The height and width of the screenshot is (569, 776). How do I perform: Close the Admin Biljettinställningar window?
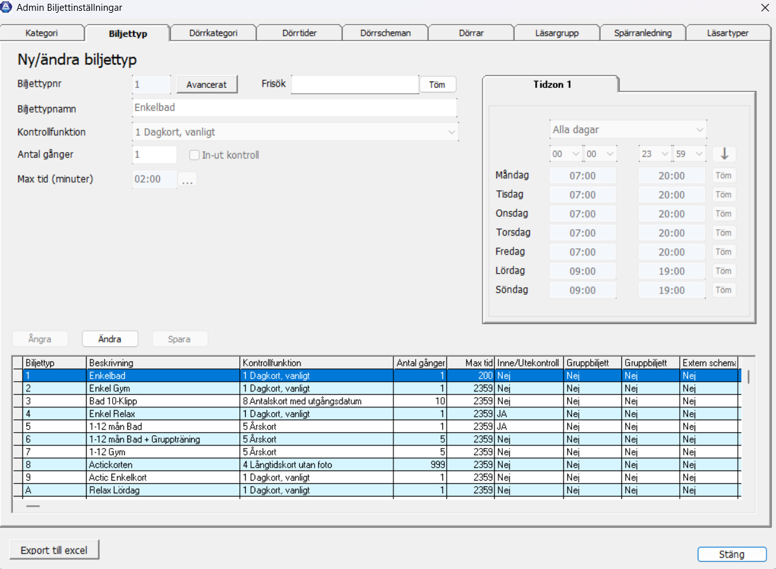tap(765, 7)
